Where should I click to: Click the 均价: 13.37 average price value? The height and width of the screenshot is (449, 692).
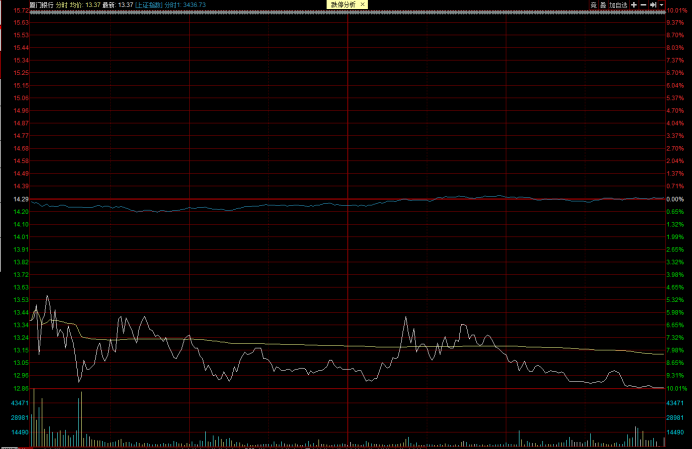[85, 5]
